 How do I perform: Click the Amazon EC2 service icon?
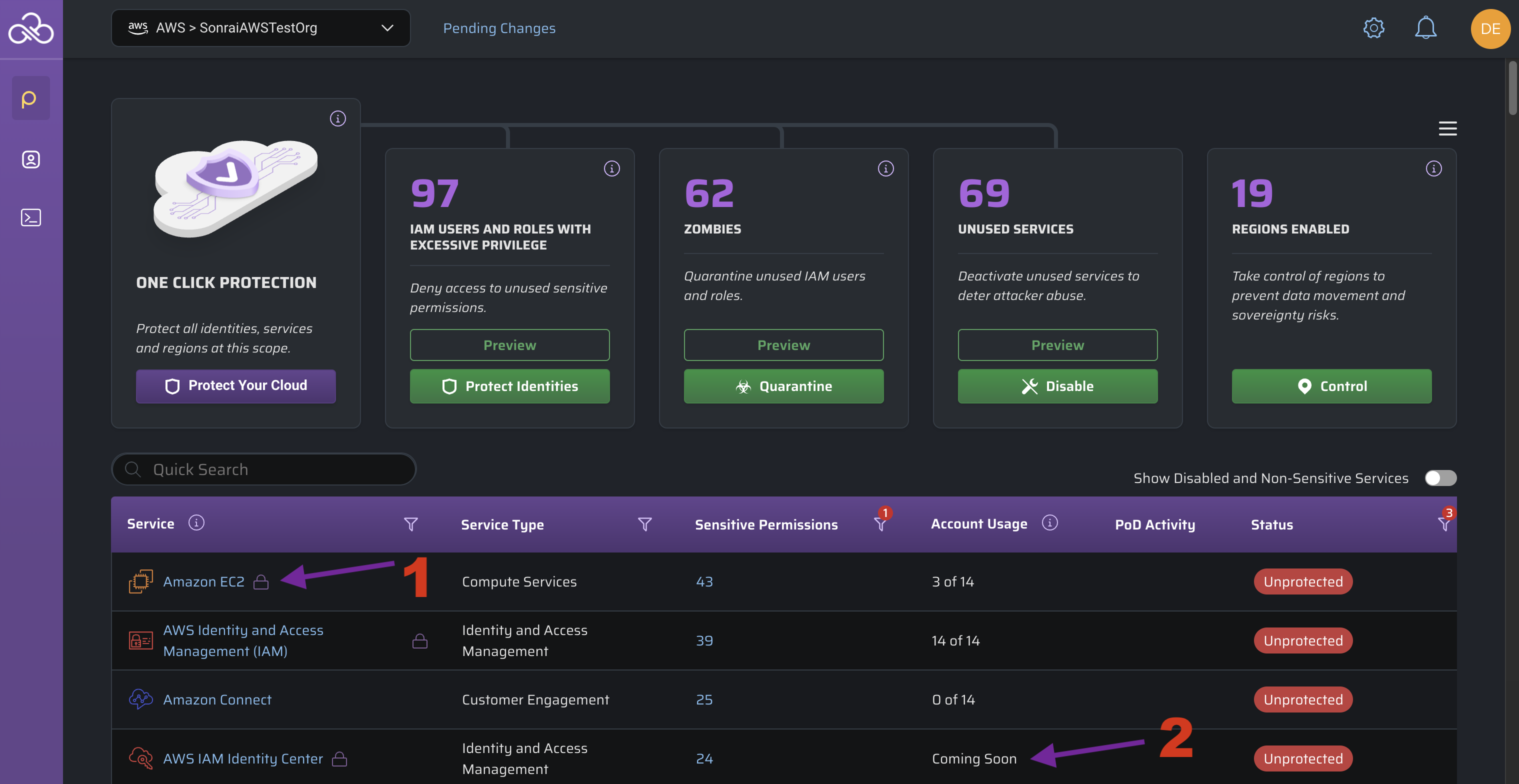[140, 582]
